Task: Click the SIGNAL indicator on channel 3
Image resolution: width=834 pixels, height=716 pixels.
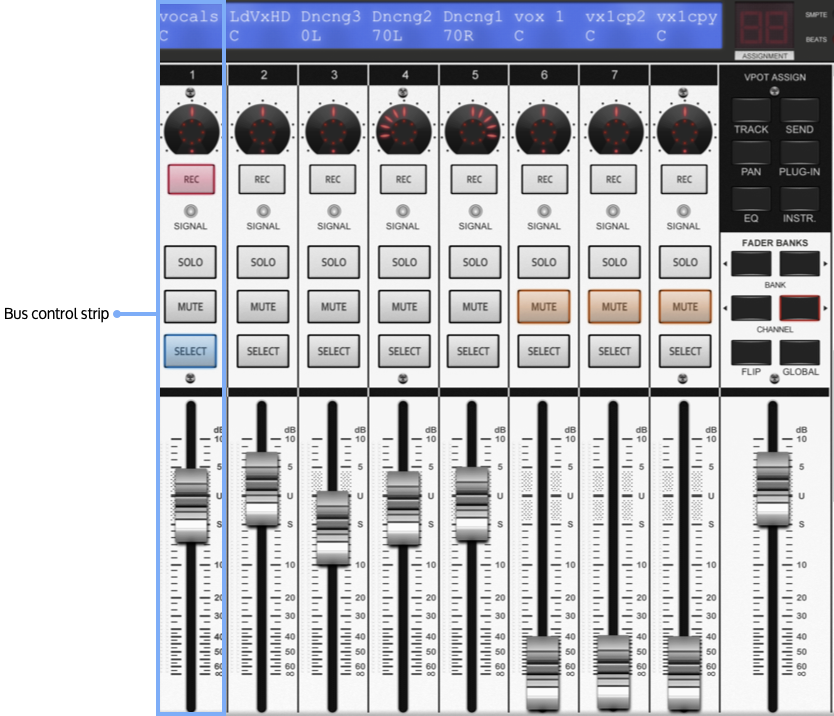Action: tap(332, 211)
